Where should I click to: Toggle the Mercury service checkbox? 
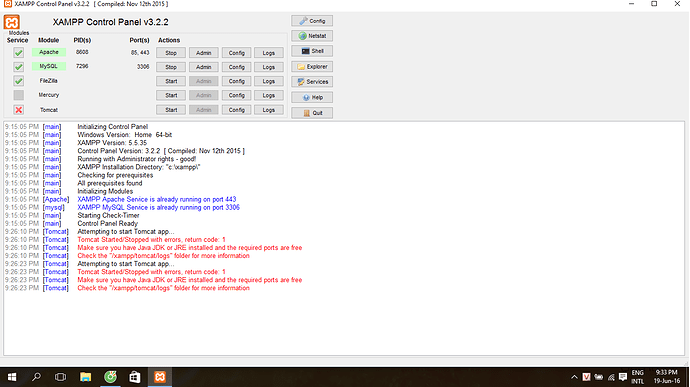pos(18,95)
